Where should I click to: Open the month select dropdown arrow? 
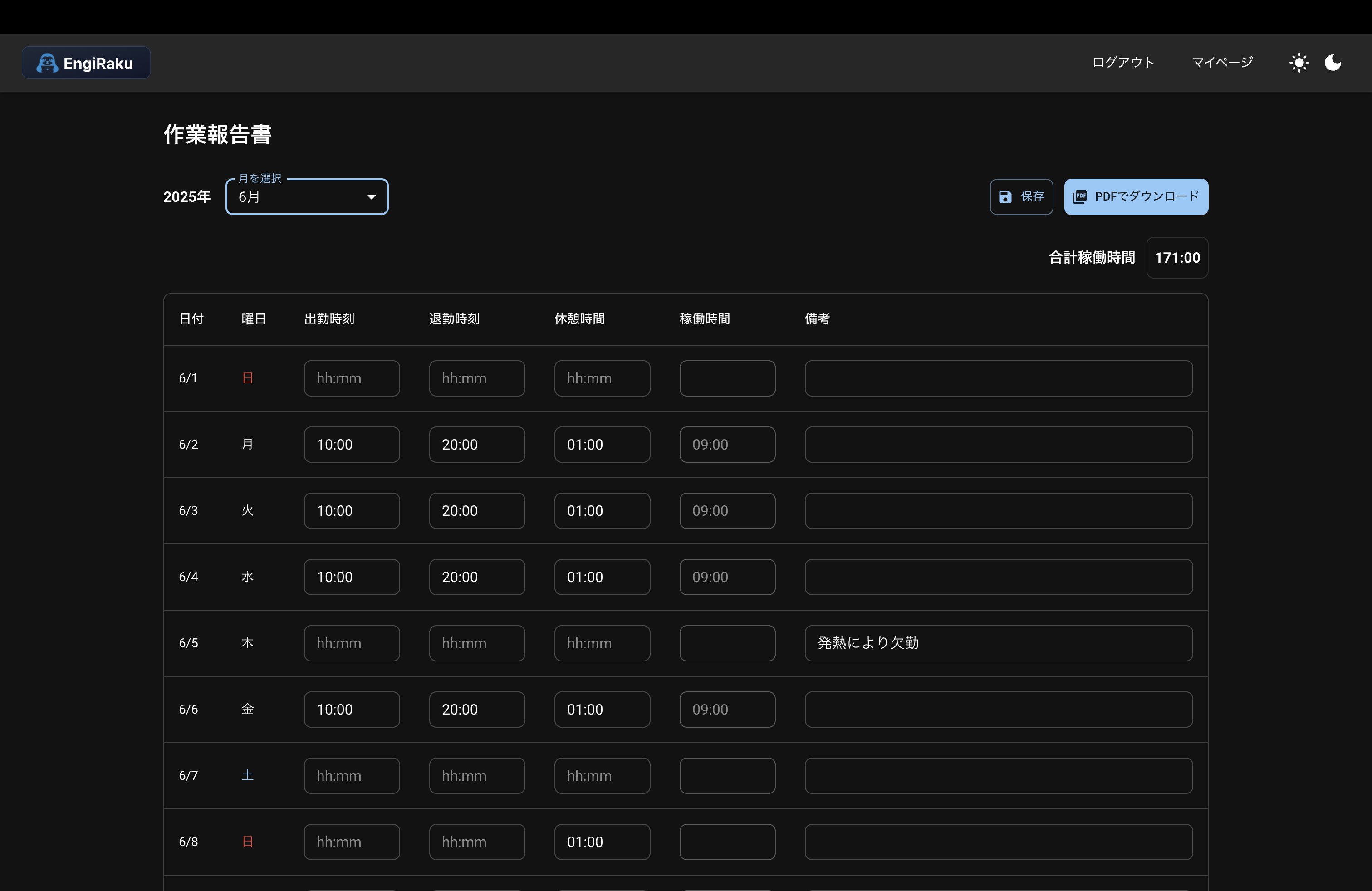[x=372, y=197]
